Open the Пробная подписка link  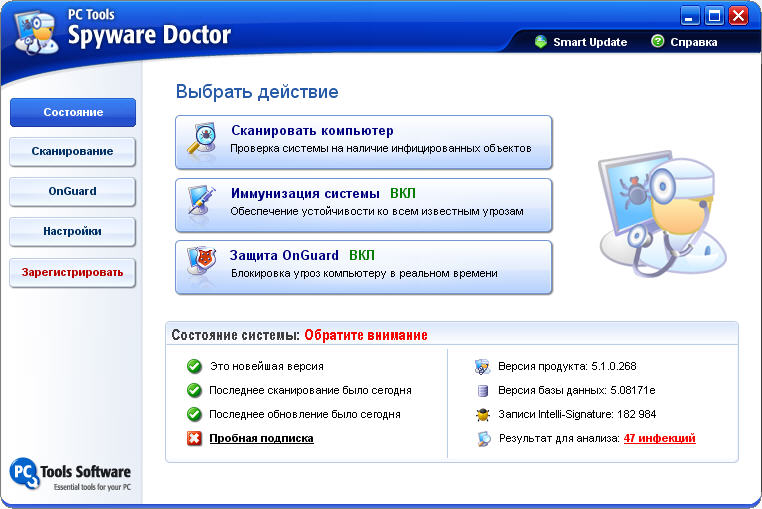(261, 439)
